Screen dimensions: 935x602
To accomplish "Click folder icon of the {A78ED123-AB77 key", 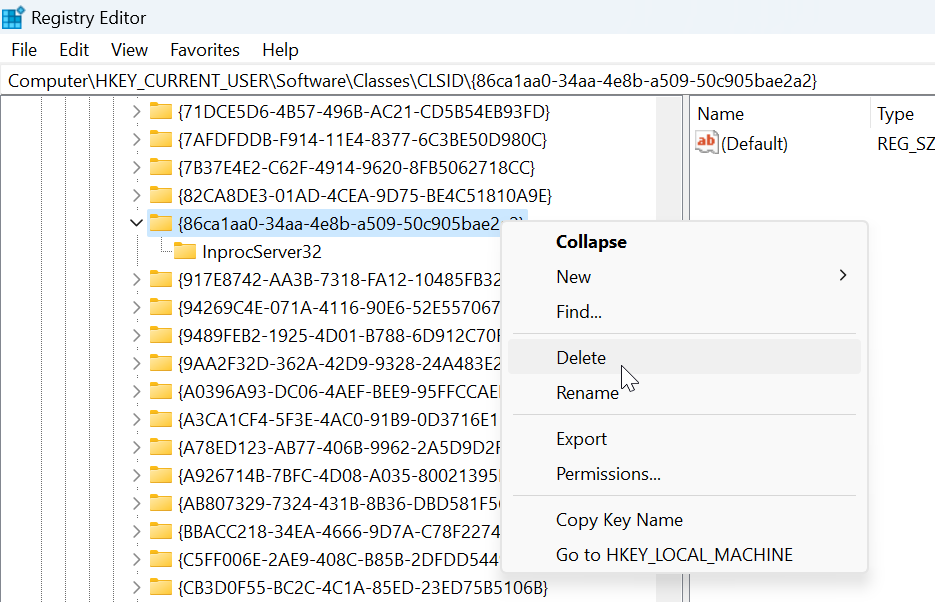I will pos(160,447).
